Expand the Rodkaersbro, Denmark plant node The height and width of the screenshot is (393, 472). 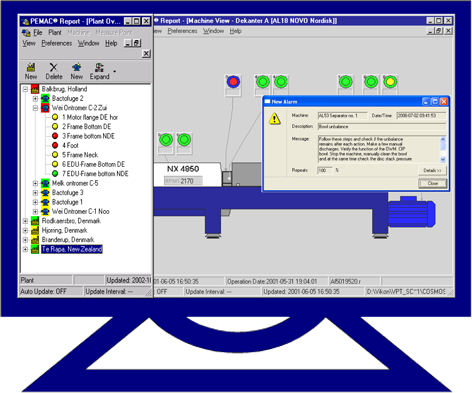tap(25, 221)
